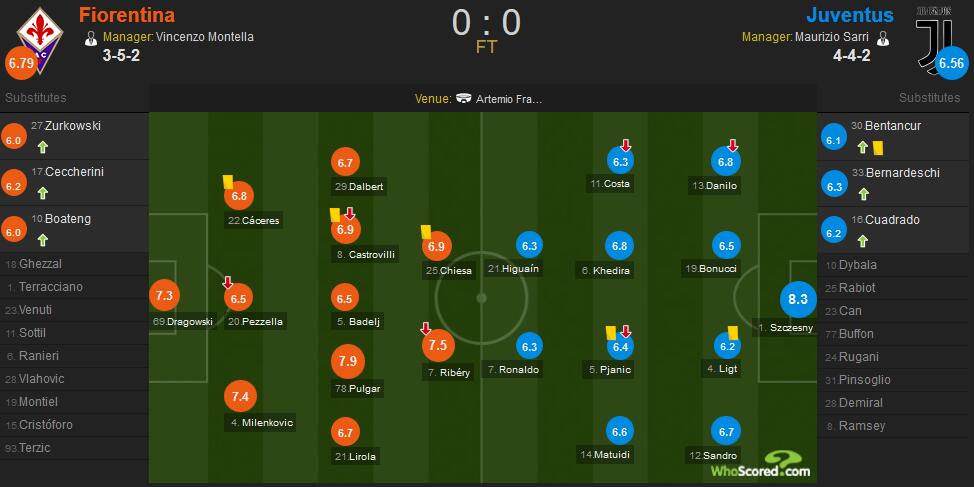Click the Artemio Fra… venue name
Screen dimensions: 974x487
click(509, 99)
